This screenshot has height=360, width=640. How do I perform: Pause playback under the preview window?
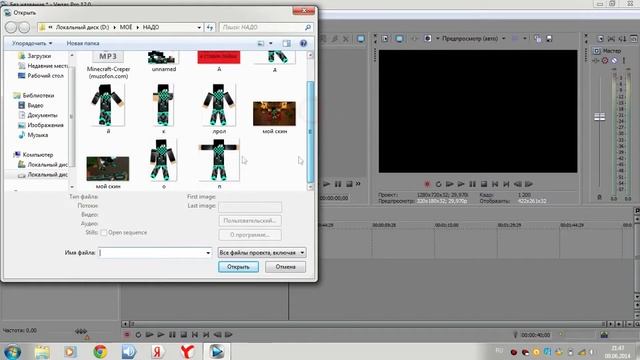472,184
